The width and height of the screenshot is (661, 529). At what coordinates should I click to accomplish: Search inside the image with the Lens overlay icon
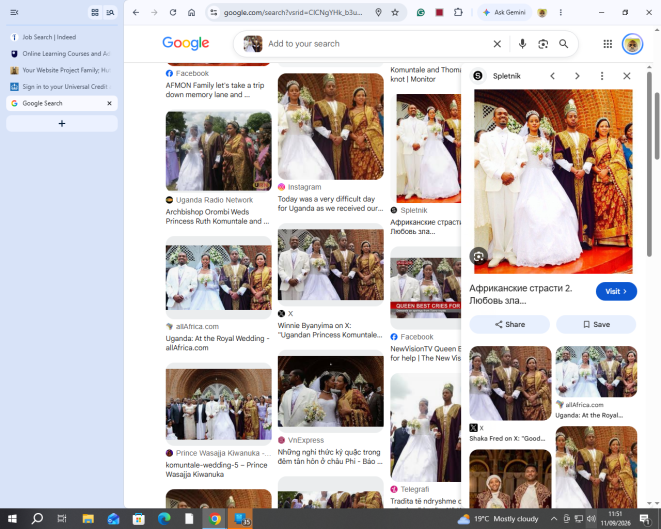click(x=478, y=256)
